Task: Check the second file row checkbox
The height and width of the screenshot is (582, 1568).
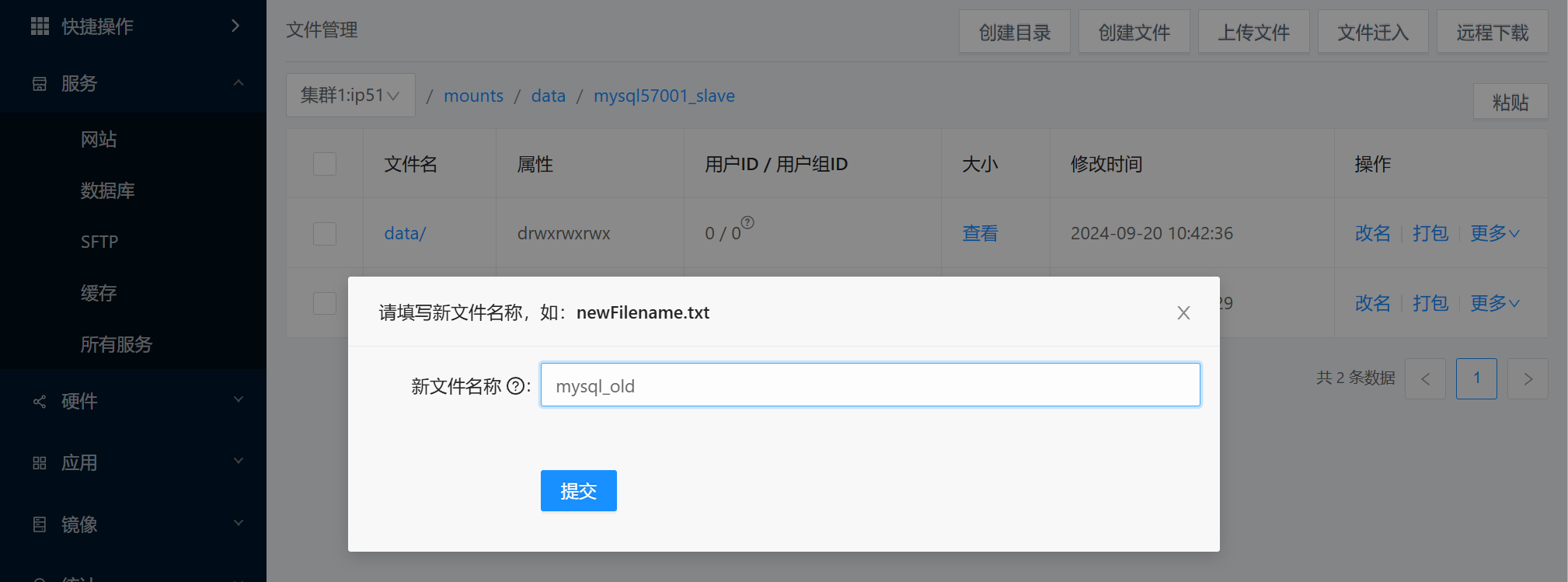Action: pos(325,303)
